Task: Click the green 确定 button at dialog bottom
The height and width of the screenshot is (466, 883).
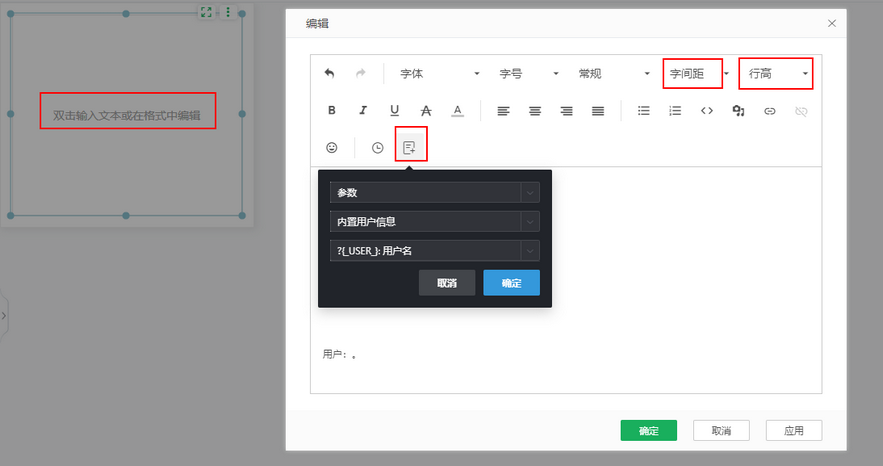Action: pos(649,431)
